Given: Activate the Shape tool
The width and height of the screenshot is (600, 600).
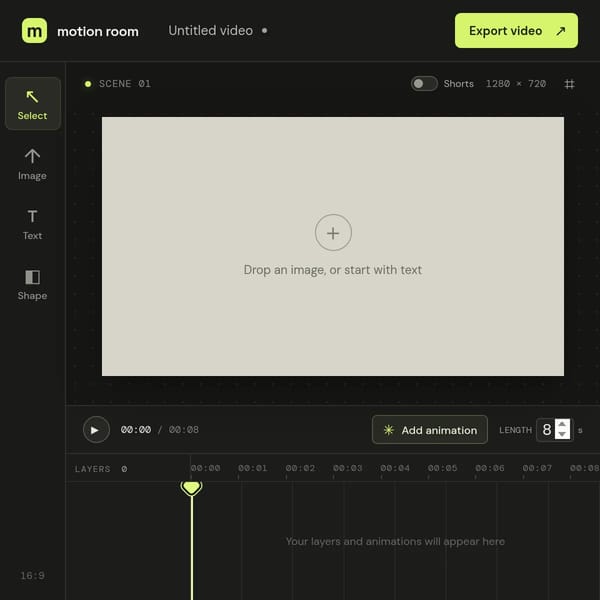Looking at the screenshot, I should pos(33,284).
